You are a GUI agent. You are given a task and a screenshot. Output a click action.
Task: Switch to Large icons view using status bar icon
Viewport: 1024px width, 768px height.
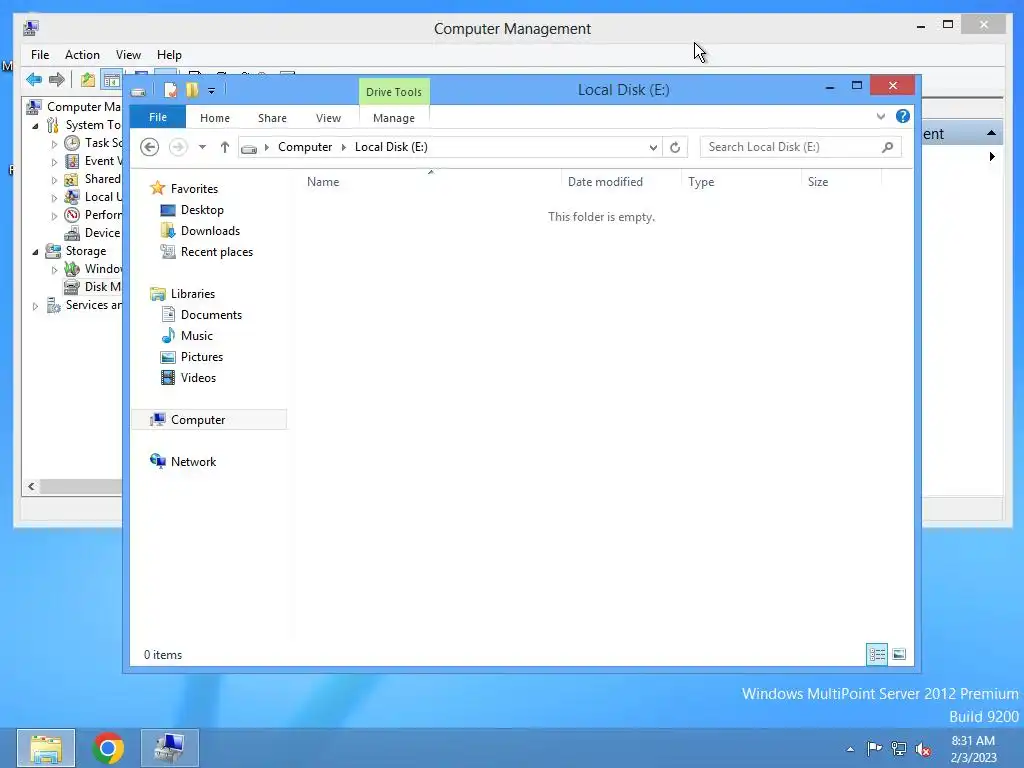click(899, 654)
